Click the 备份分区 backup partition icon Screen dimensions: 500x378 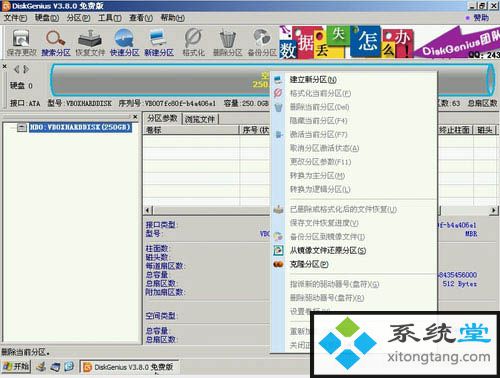click(x=262, y=42)
